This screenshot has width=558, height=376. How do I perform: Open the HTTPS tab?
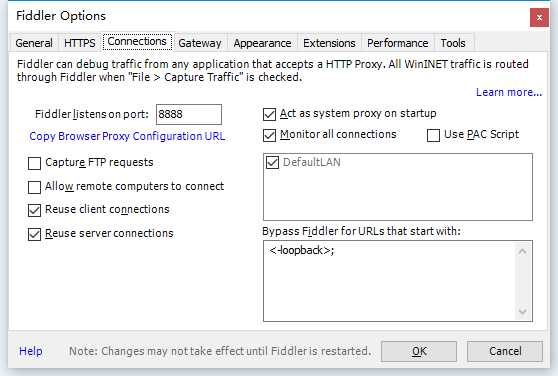tap(80, 43)
